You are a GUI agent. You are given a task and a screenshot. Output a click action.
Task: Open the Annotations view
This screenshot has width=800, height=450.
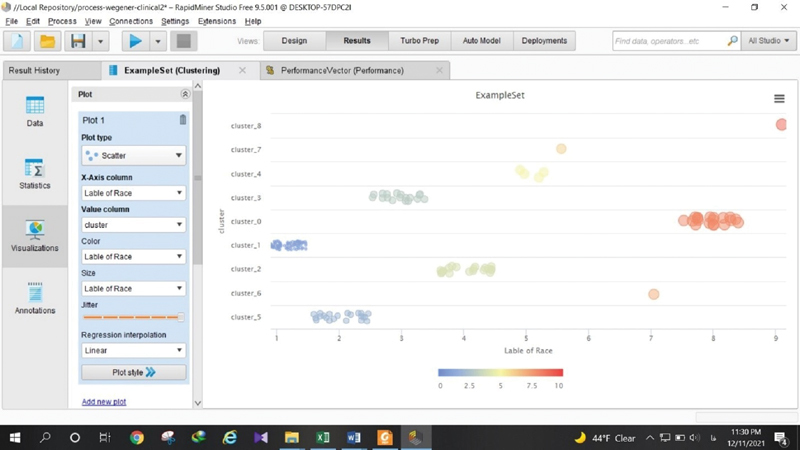(x=35, y=298)
